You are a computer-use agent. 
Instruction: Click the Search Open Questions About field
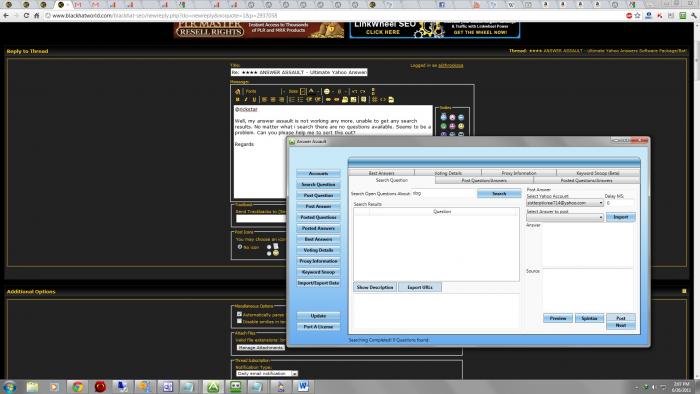coord(443,194)
